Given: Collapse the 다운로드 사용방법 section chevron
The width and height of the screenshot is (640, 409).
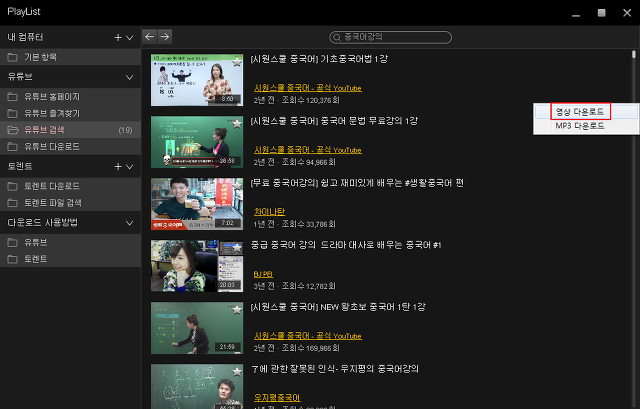Looking at the screenshot, I should pos(129,223).
